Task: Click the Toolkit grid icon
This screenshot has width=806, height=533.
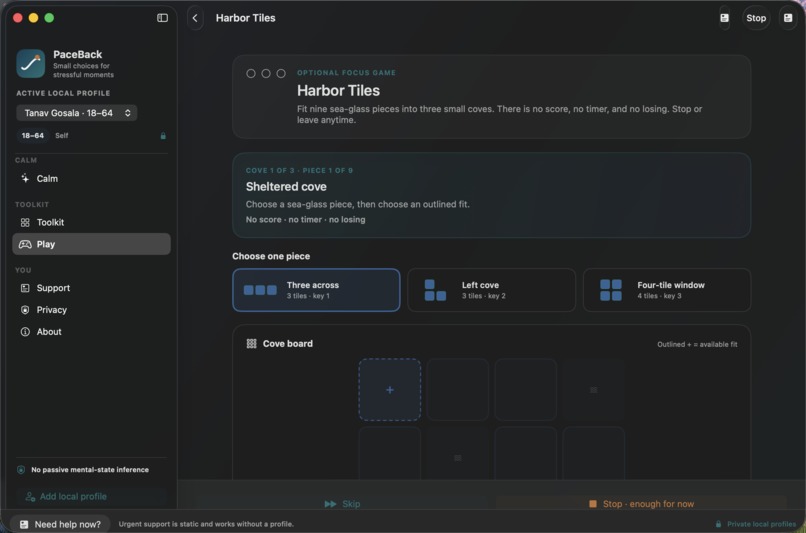Action: coord(25,222)
